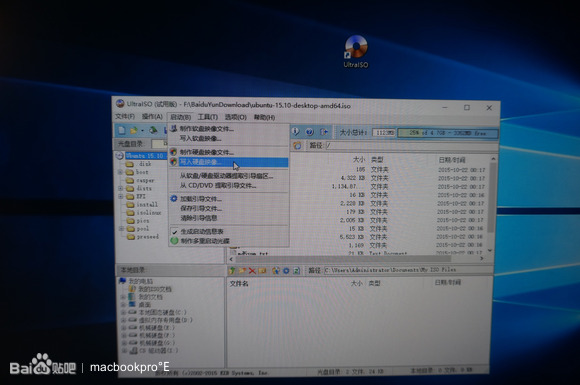The width and height of the screenshot is (580, 385).
Task: Select the preseed folder in image tree
Action: [148, 237]
